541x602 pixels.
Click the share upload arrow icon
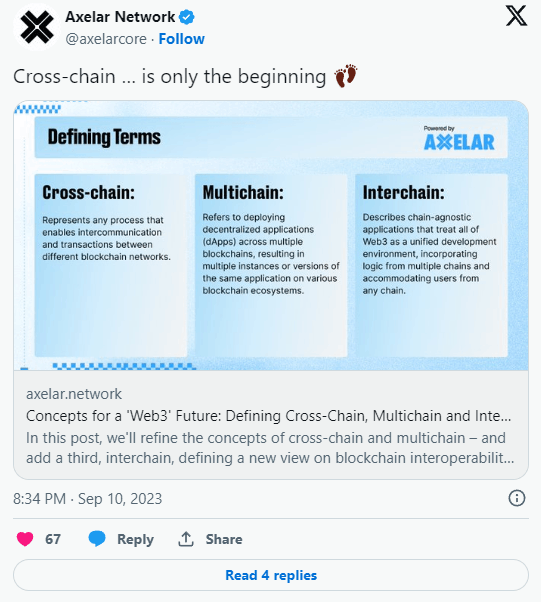186,539
